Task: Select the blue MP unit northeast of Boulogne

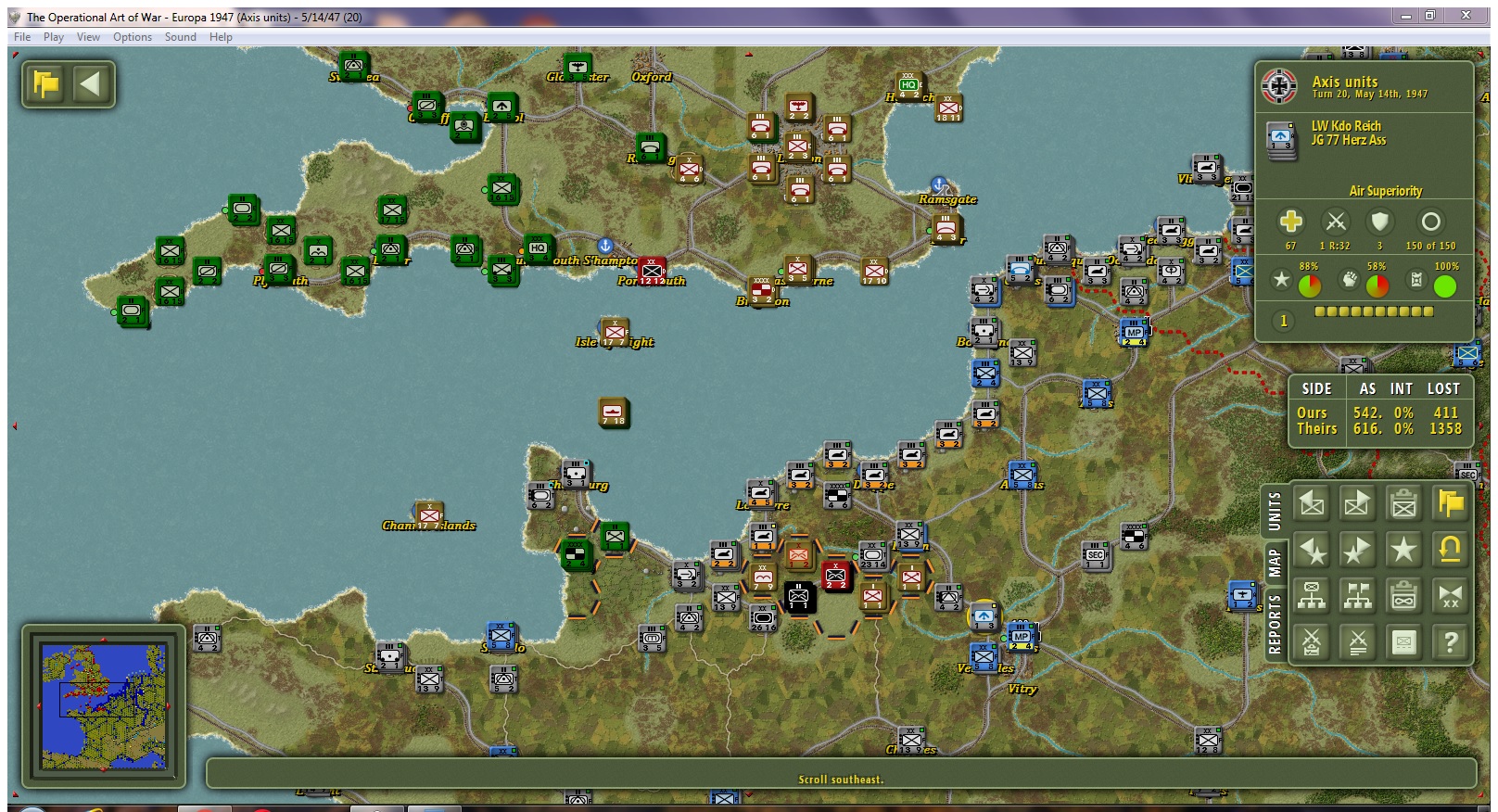Action: pyautogui.click(x=1134, y=333)
